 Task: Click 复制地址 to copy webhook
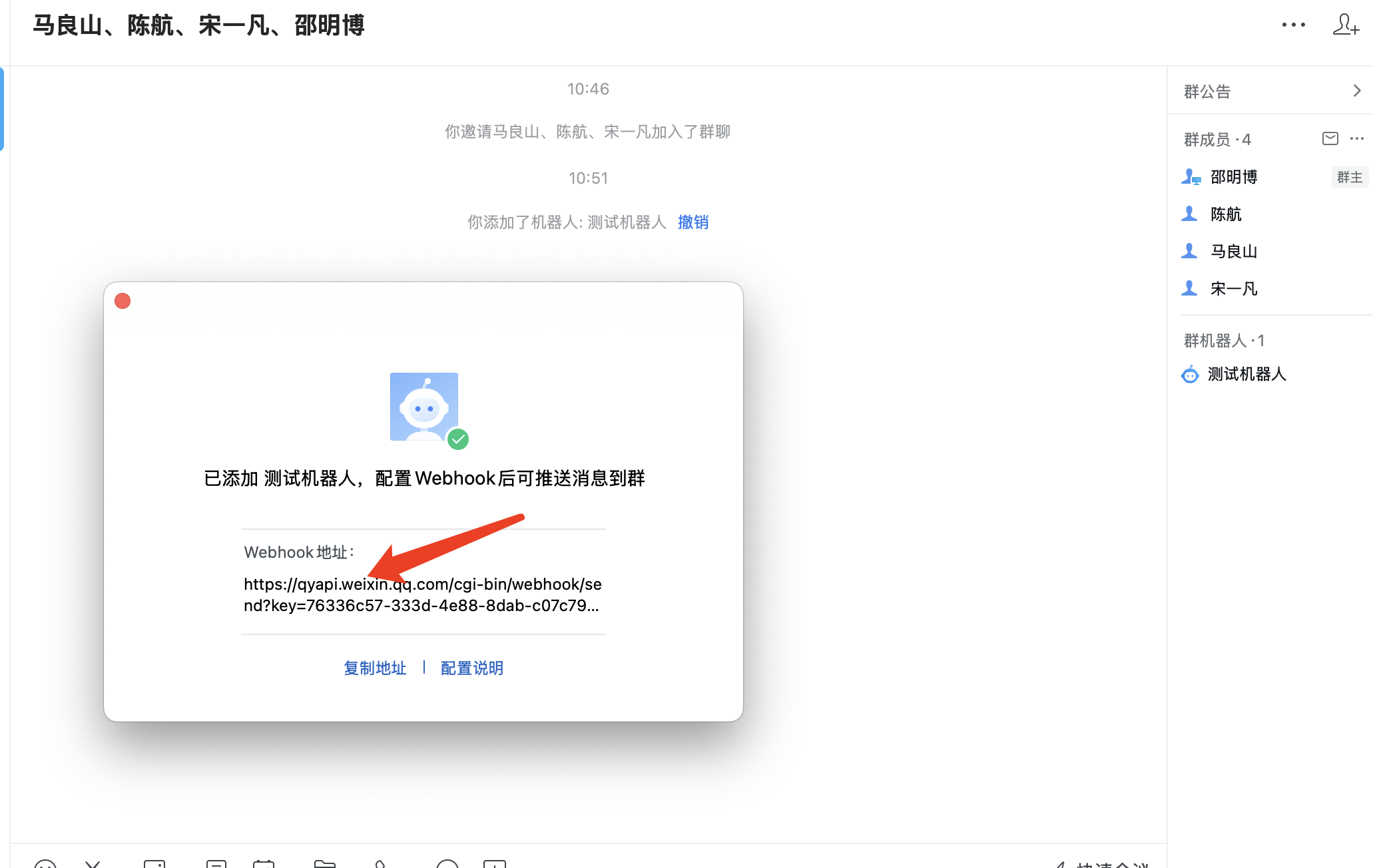[x=375, y=668]
